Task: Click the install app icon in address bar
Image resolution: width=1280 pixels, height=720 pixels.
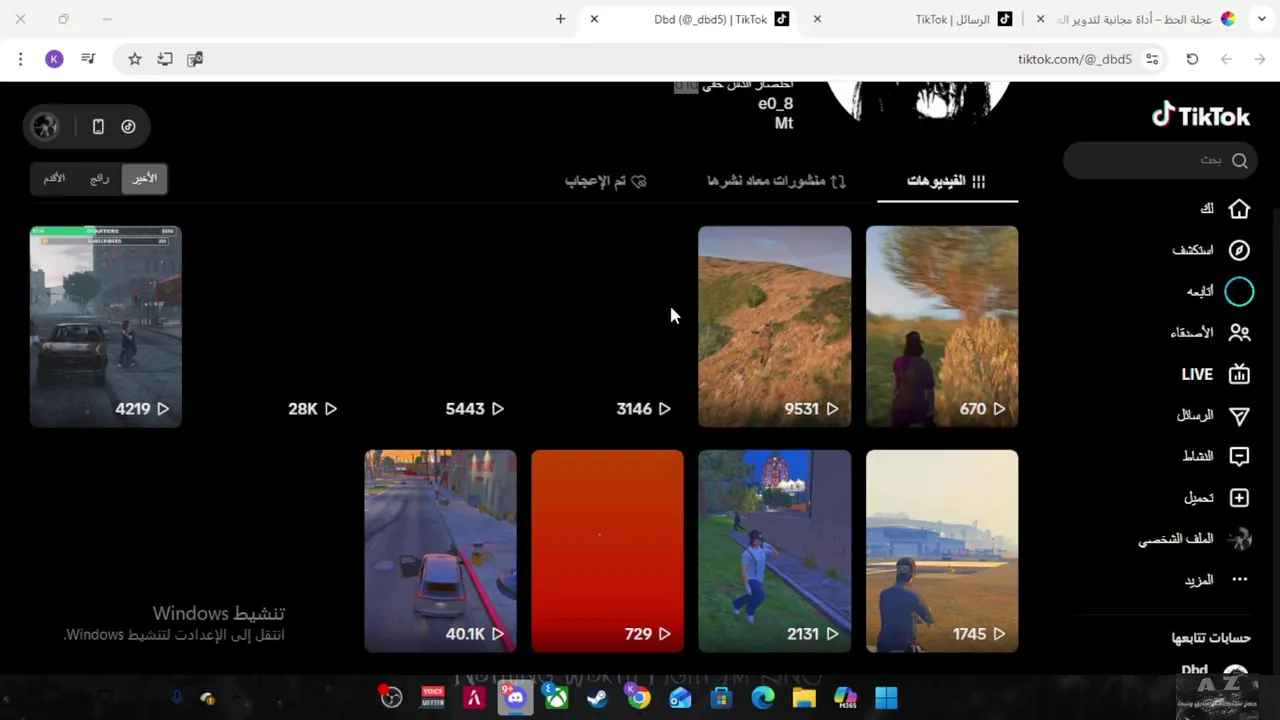Action: point(165,59)
